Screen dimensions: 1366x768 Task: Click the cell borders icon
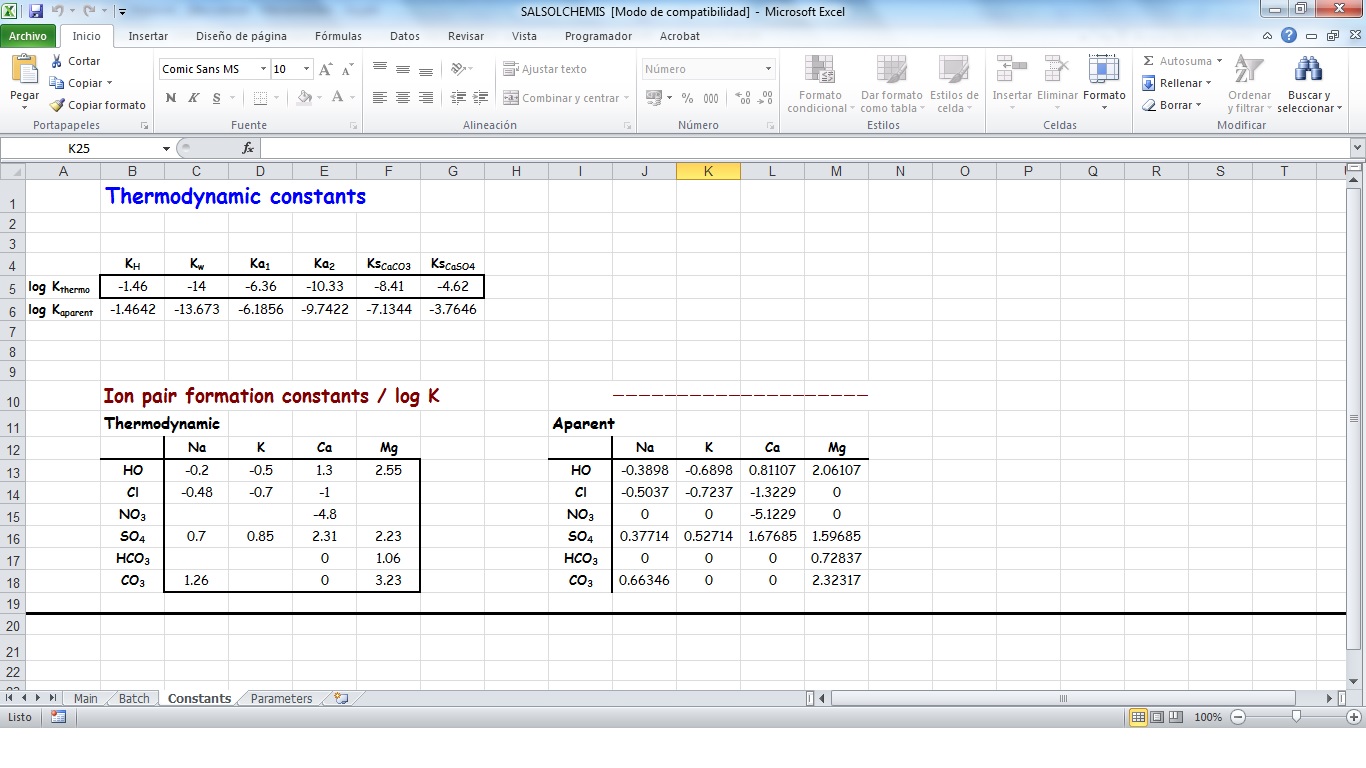260,98
